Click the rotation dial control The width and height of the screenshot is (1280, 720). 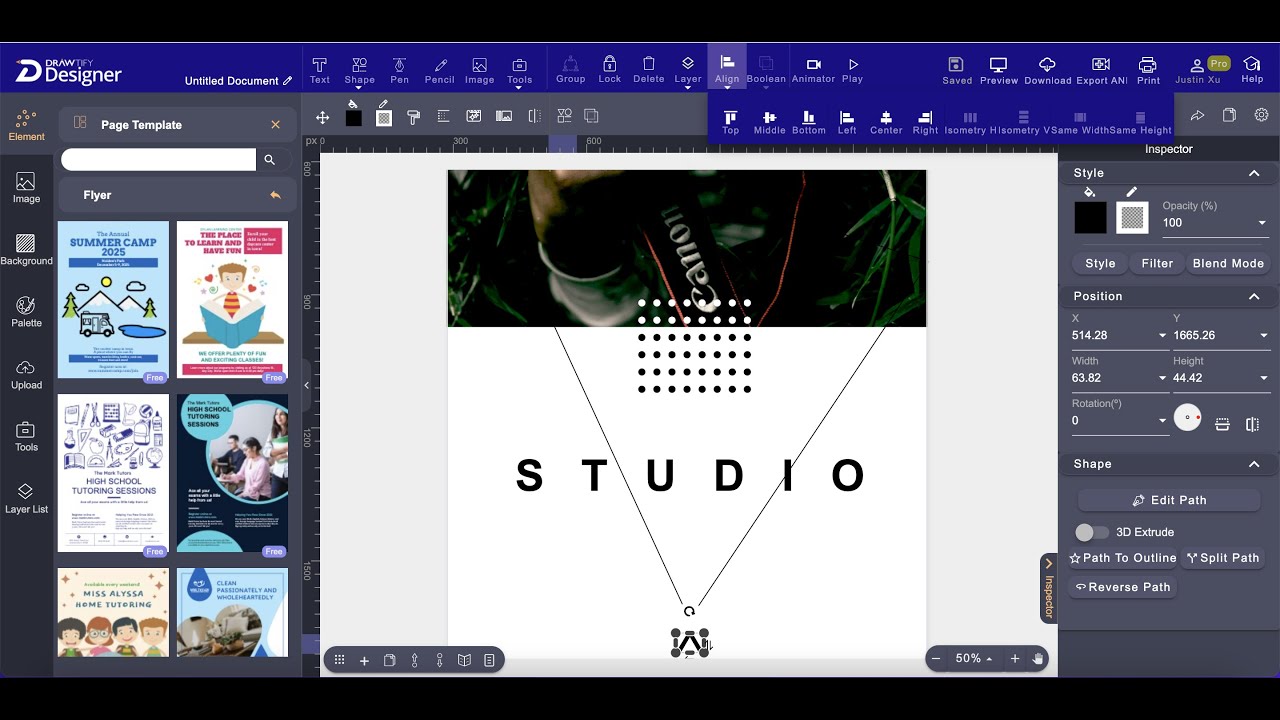1187,418
